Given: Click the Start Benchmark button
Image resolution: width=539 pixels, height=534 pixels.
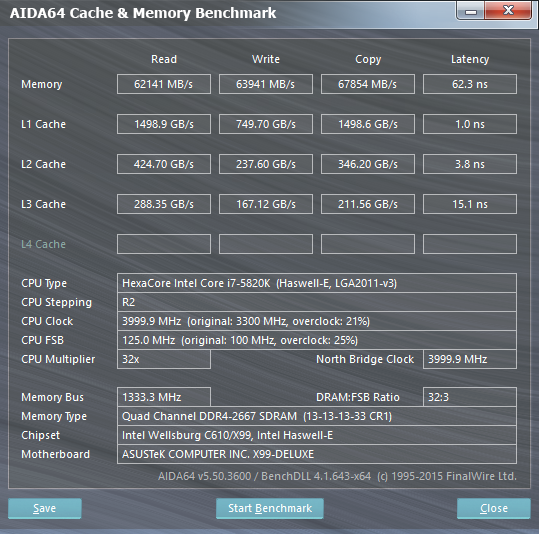Looking at the screenshot, I should coord(270,508).
